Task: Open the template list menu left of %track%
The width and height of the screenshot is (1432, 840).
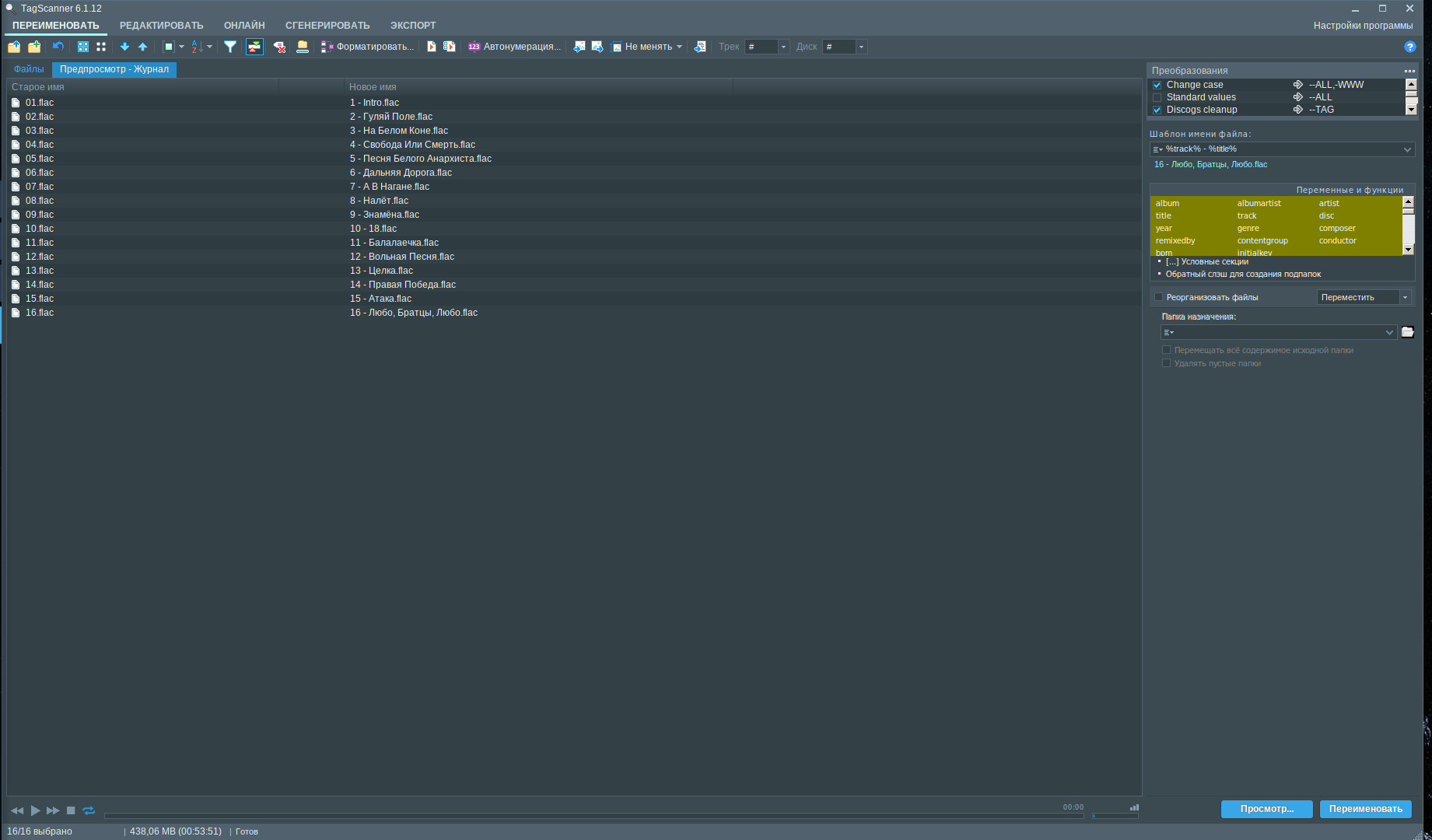Action: click(1158, 149)
